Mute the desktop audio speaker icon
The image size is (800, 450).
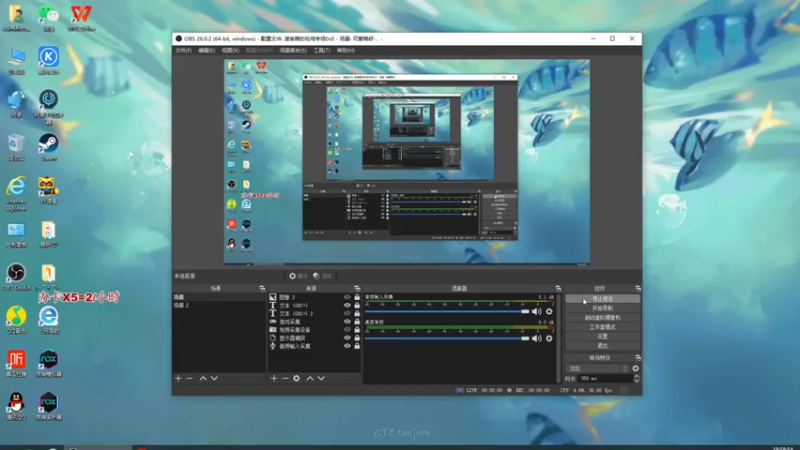[x=537, y=338]
